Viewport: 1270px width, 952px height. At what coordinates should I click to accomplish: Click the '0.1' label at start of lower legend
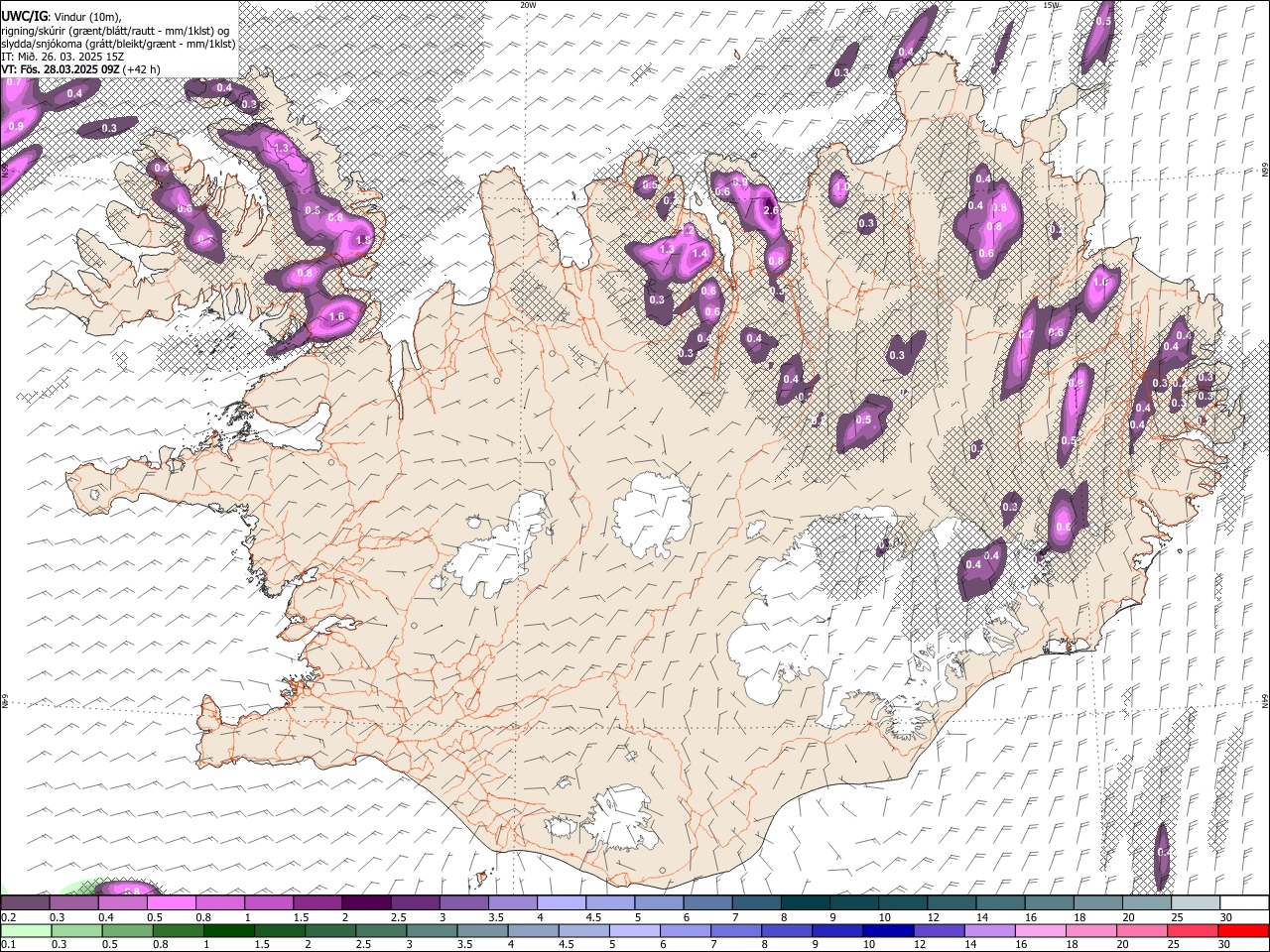(x=8, y=944)
